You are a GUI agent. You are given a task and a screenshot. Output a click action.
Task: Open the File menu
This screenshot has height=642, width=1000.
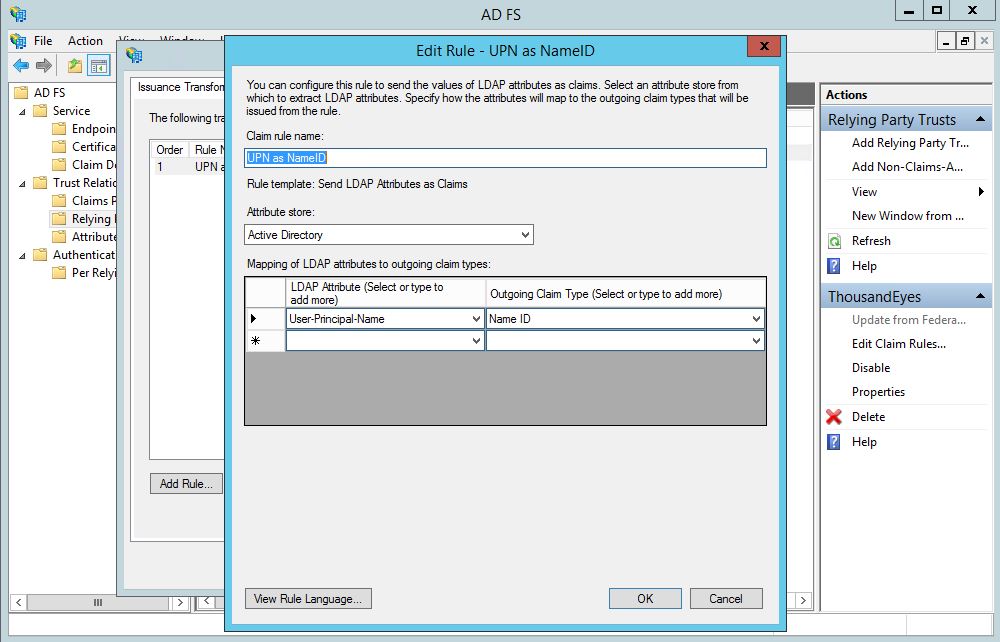click(x=43, y=41)
